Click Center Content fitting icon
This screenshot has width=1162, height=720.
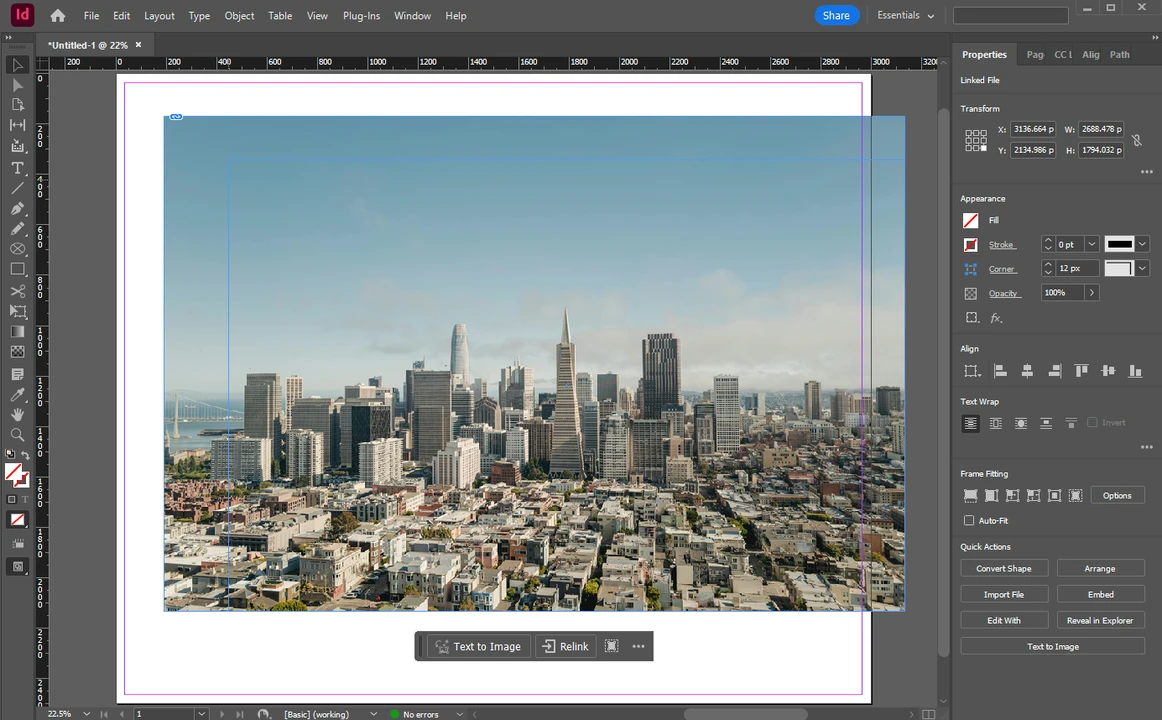[1055, 496]
